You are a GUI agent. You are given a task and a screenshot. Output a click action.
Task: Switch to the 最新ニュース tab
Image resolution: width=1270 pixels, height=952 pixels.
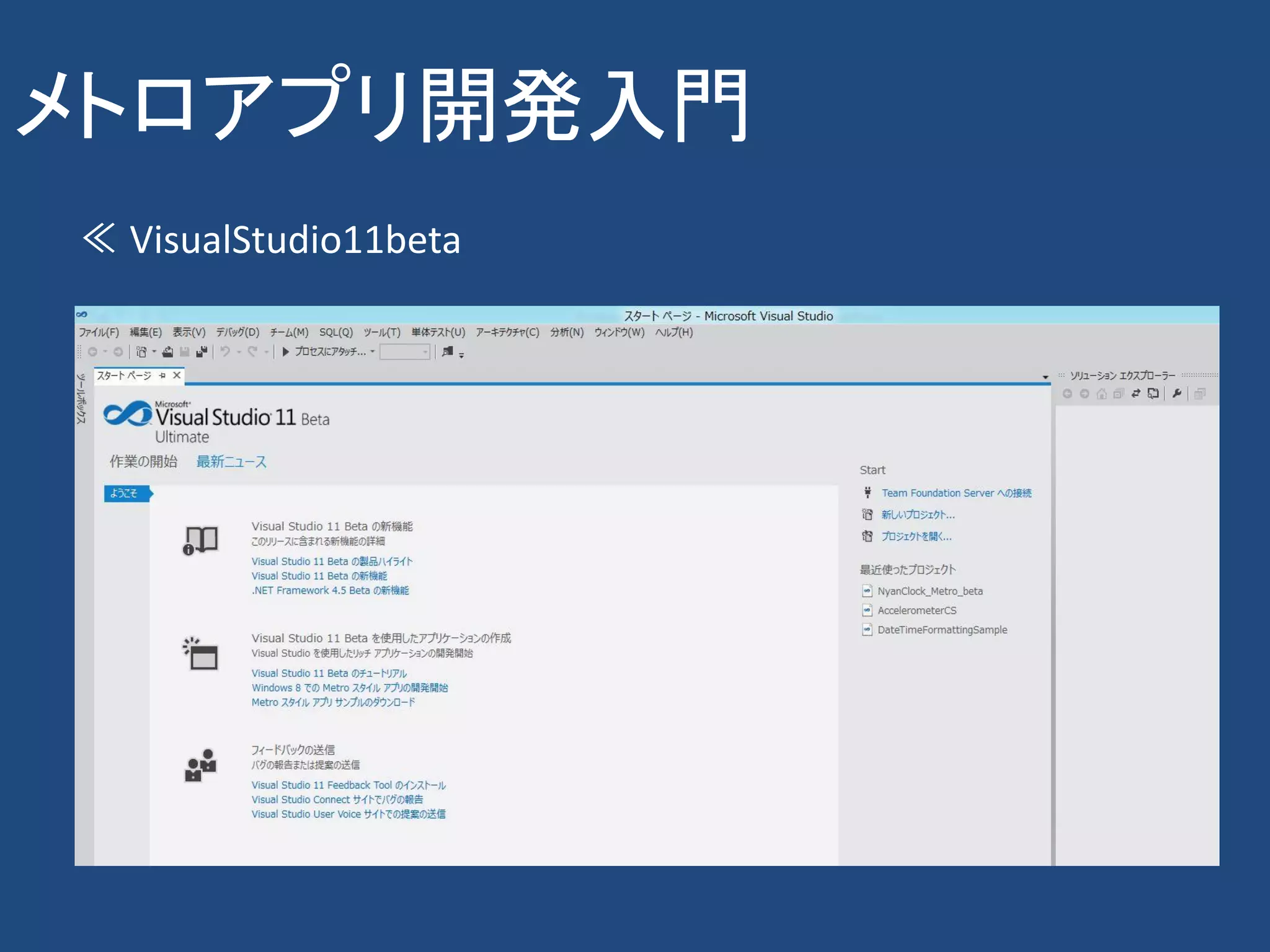point(231,462)
